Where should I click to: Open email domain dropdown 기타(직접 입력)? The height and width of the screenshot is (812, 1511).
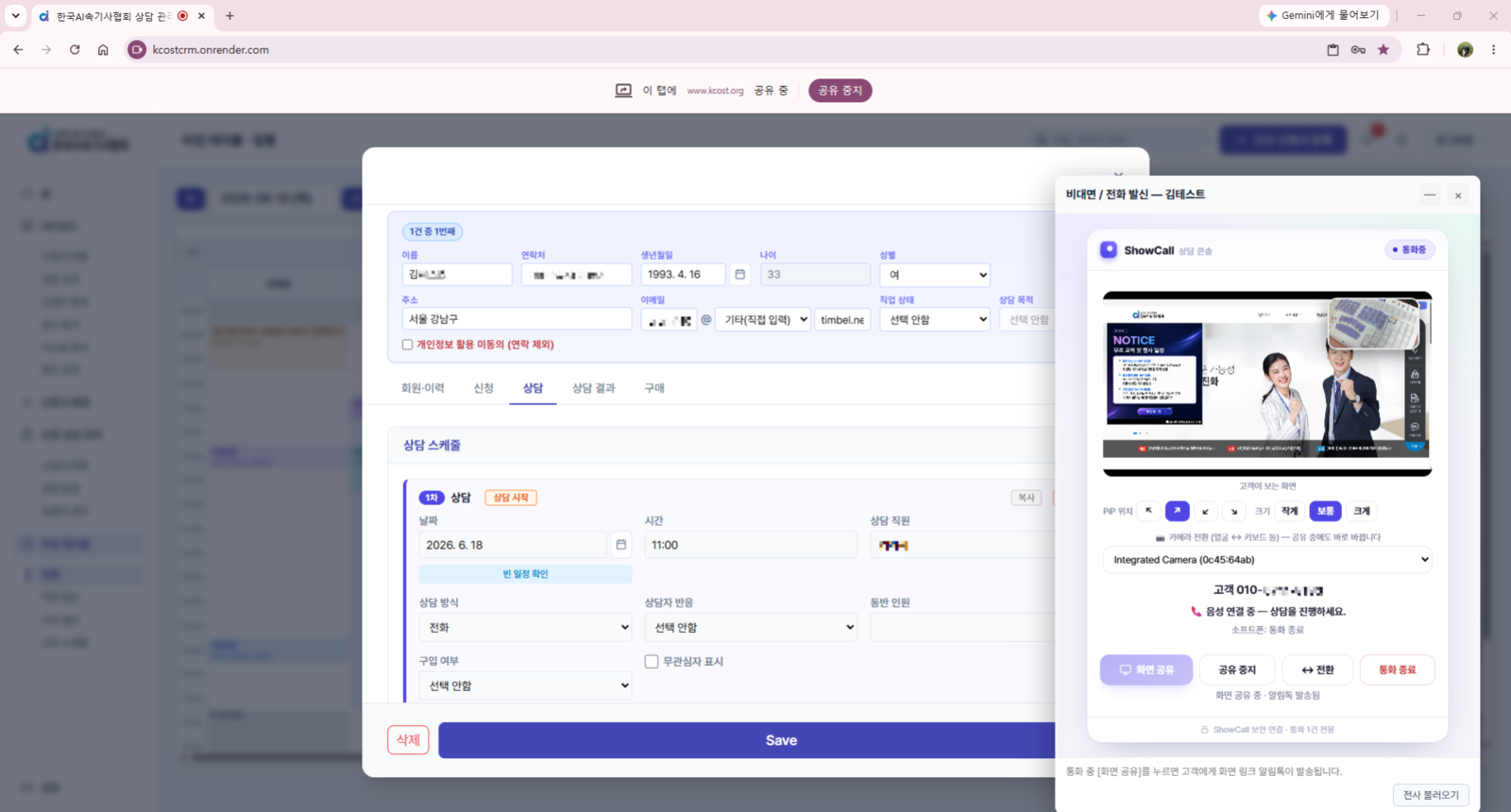click(x=763, y=320)
